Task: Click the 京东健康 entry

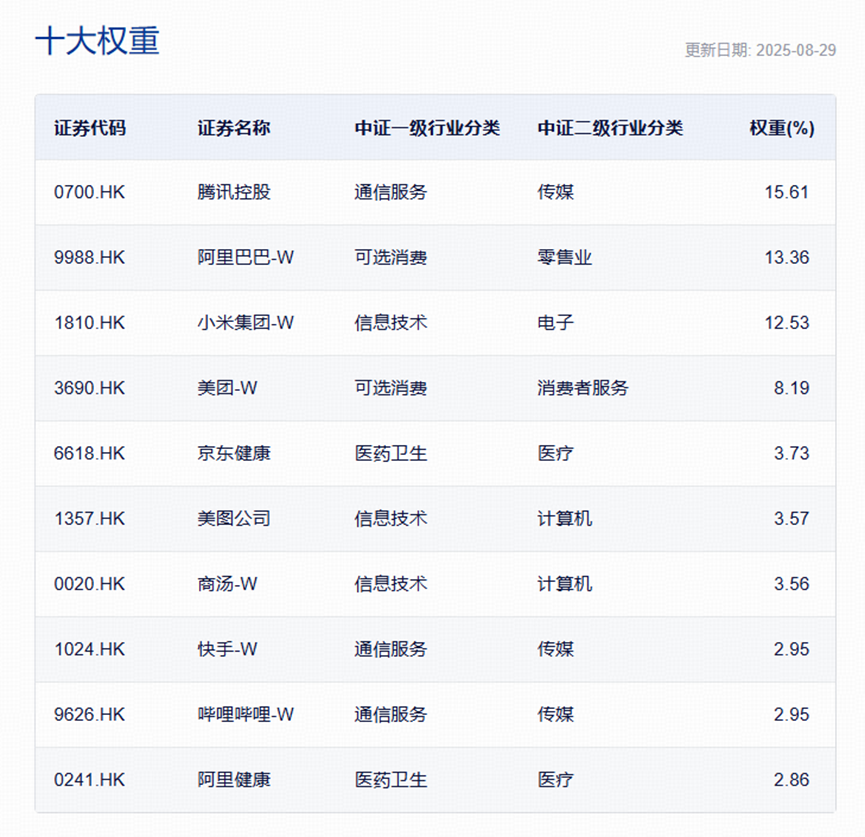Action: 234,453
